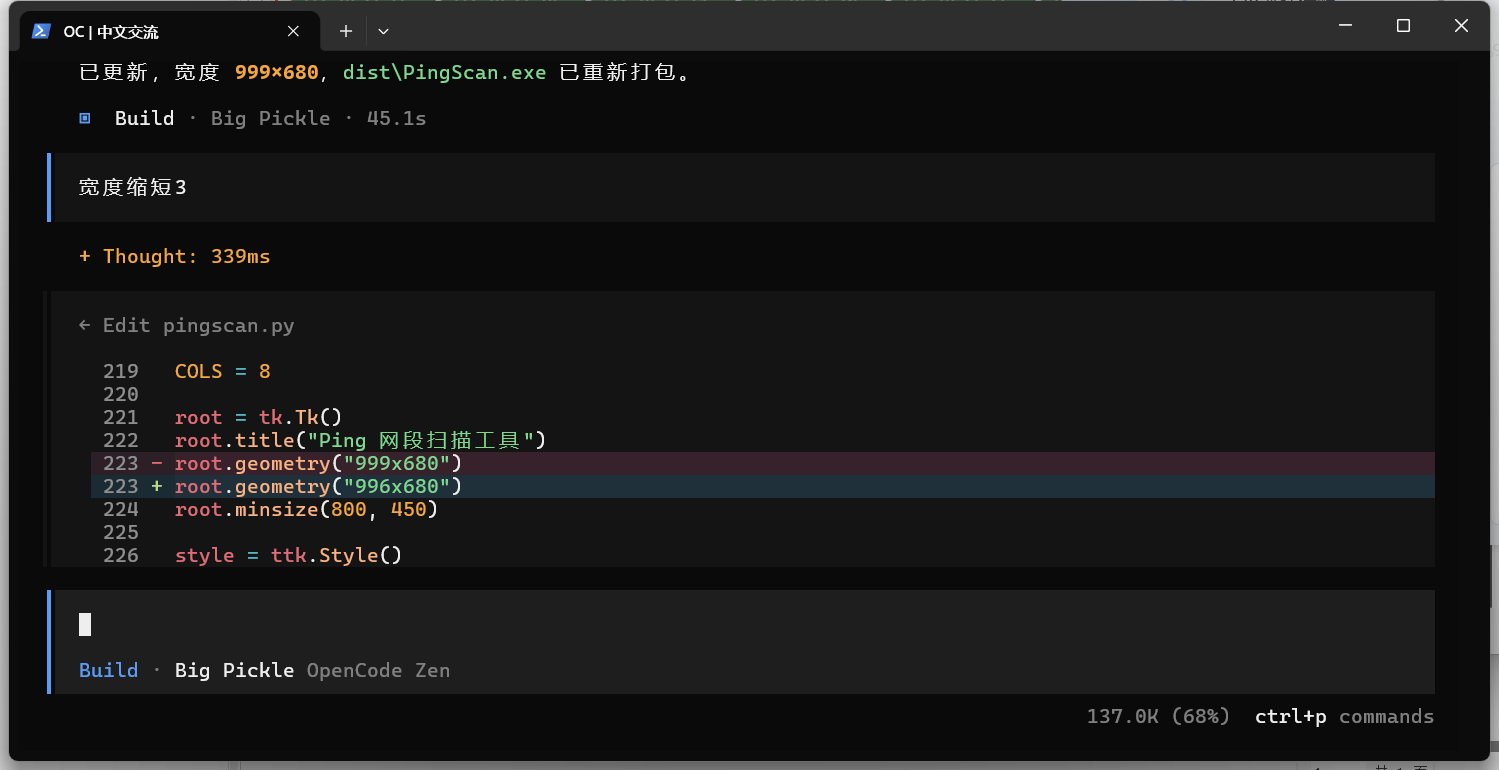Click line style = ttk.Style()
The width and height of the screenshot is (1499, 770).
pos(288,555)
